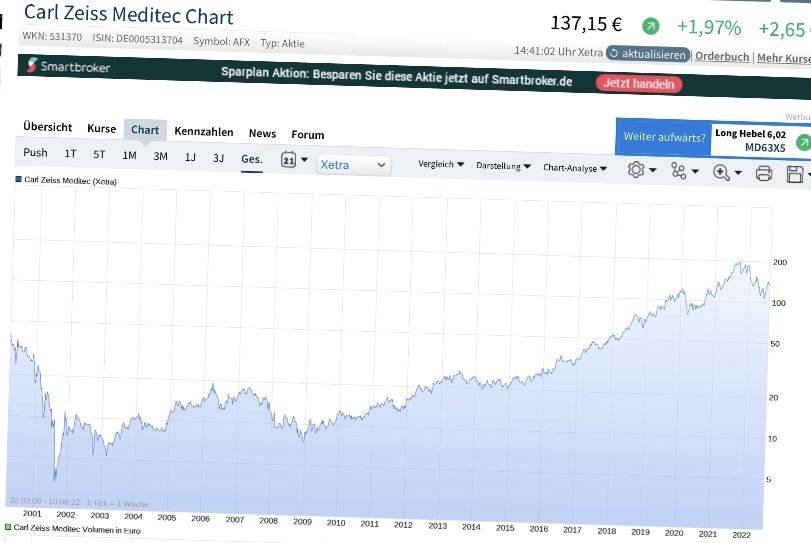The image size is (811, 543).
Task: Open the Orderbuch link
Action: tap(722, 57)
